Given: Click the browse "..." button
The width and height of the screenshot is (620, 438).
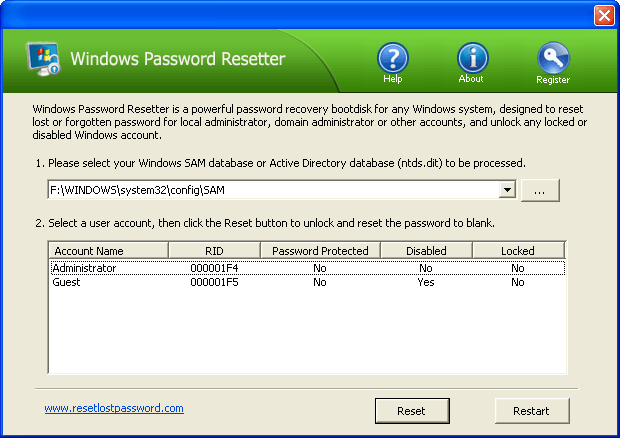Looking at the screenshot, I should coord(540,191).
